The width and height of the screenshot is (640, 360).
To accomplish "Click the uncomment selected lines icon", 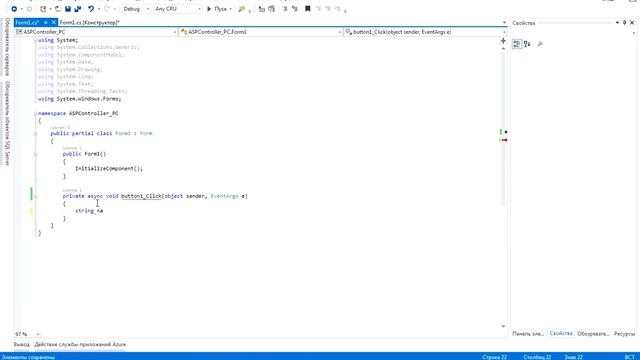I will 295,9.
